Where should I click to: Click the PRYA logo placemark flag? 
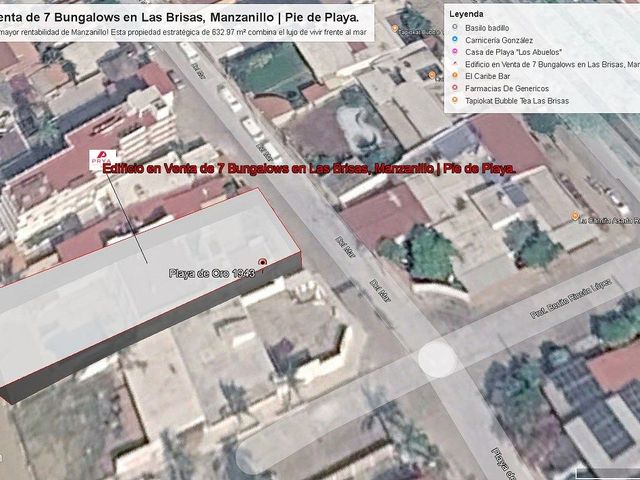(x=101, y=159)
